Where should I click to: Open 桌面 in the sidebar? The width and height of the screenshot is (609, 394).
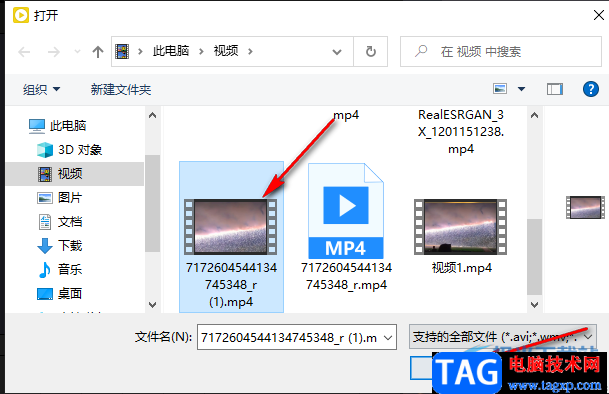(59, 294)
